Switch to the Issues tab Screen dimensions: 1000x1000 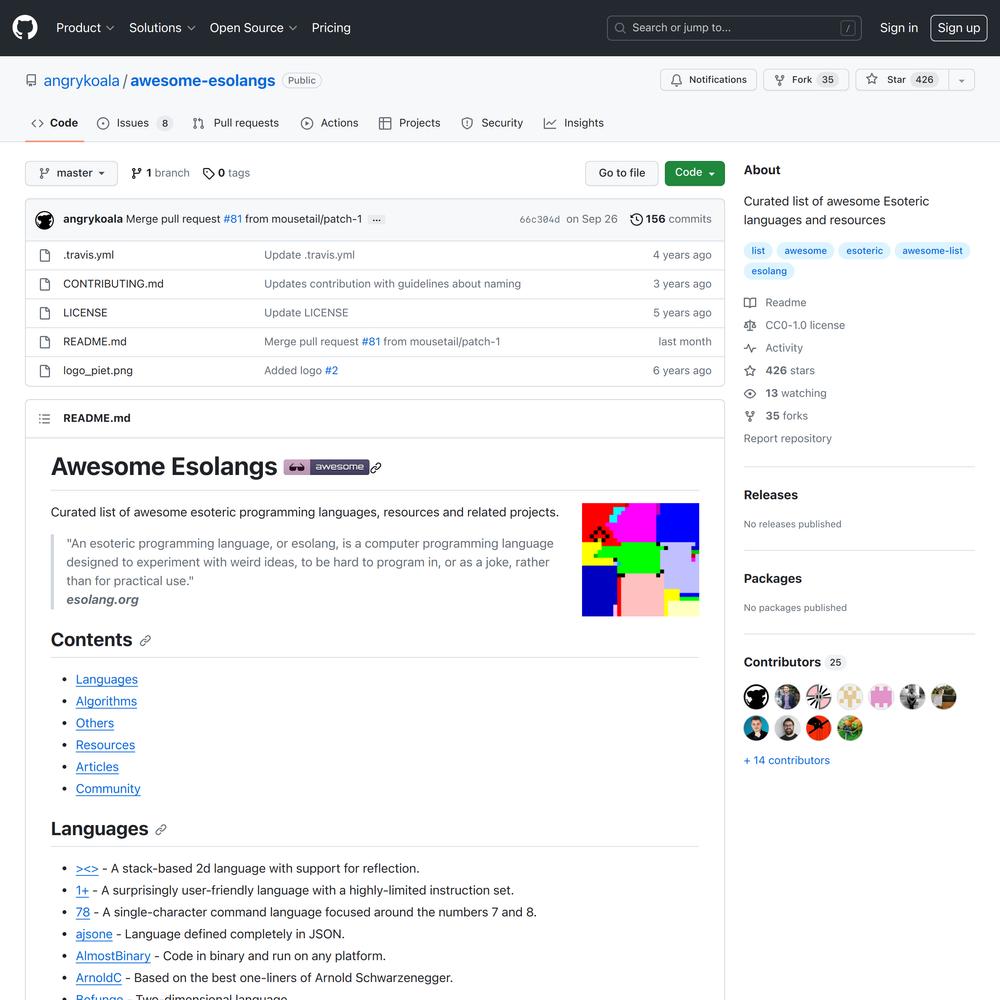coord(135,123)
